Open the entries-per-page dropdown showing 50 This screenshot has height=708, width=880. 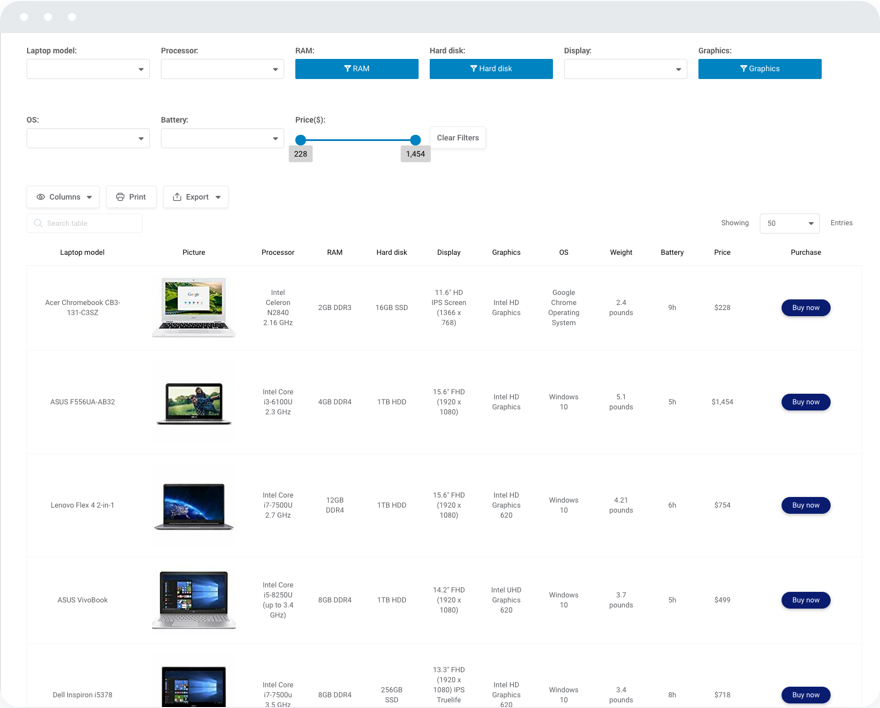790,223
